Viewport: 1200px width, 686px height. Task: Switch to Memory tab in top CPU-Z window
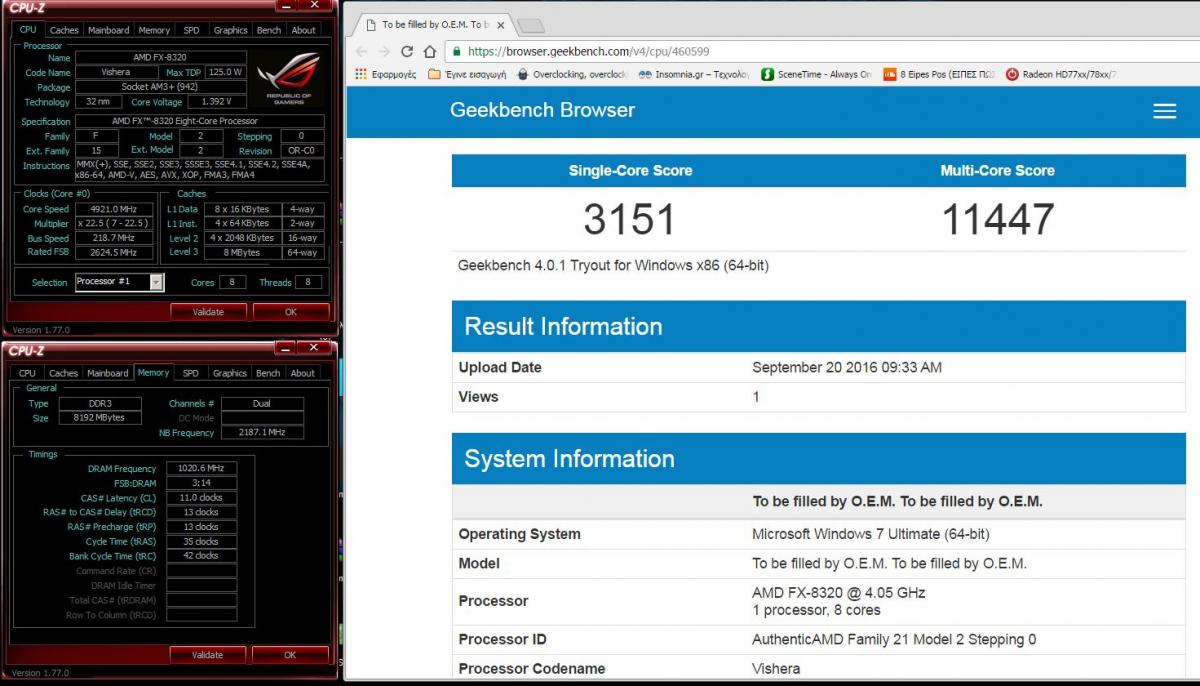tap(154, 30)
